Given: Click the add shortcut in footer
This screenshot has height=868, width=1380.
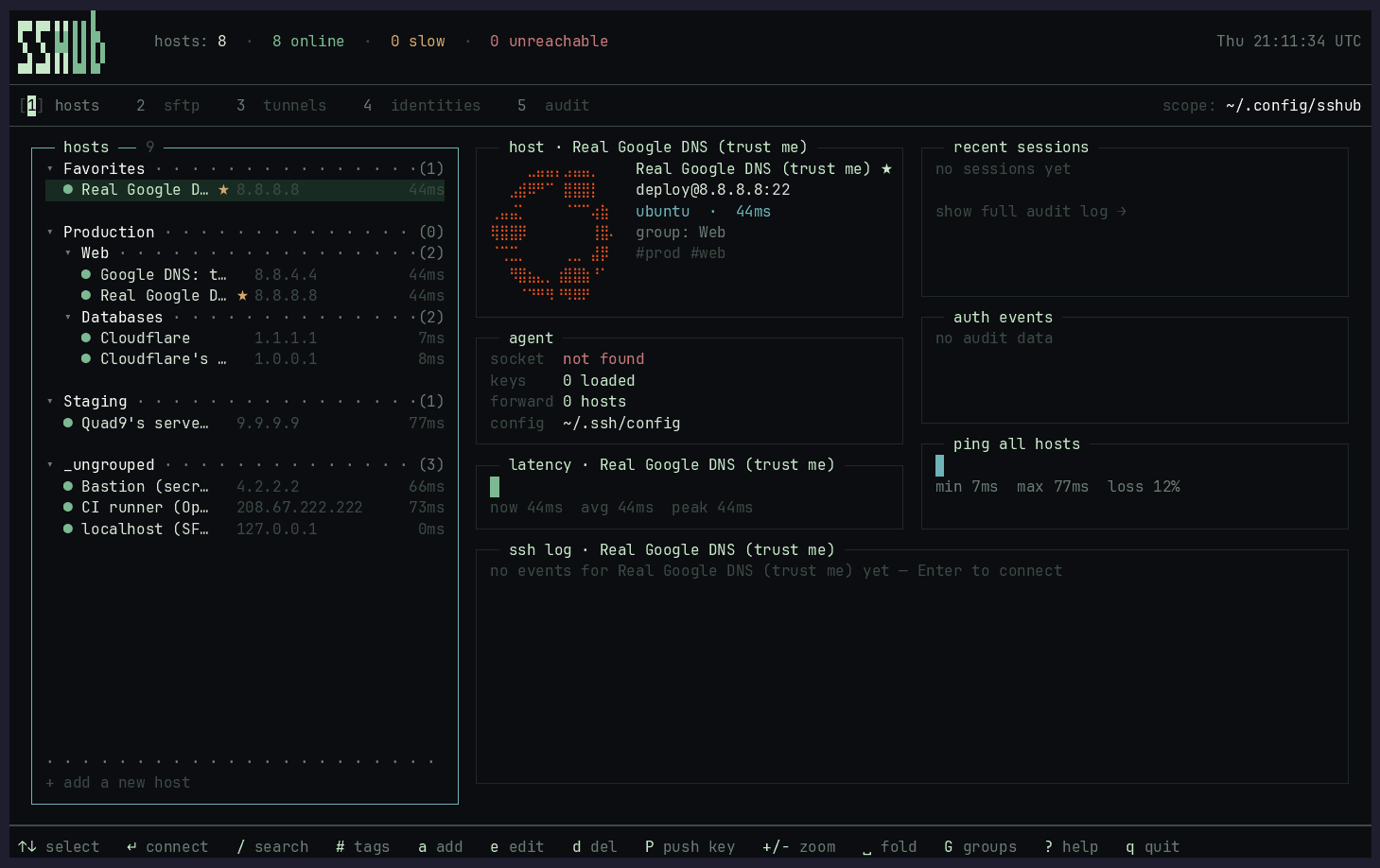Looking at the screenshot, I should pos(441,847).
